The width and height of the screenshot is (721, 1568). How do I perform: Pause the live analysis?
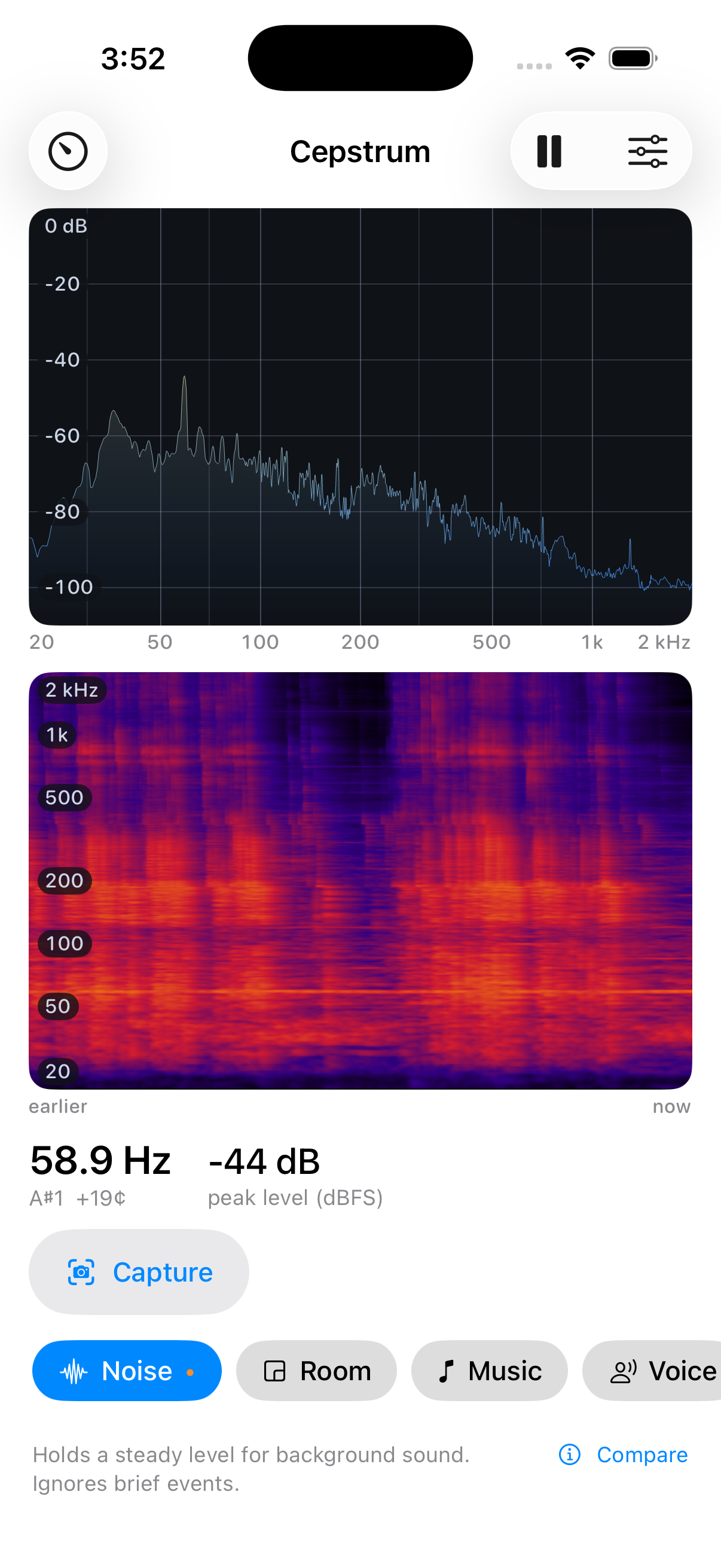click(549, 151)
